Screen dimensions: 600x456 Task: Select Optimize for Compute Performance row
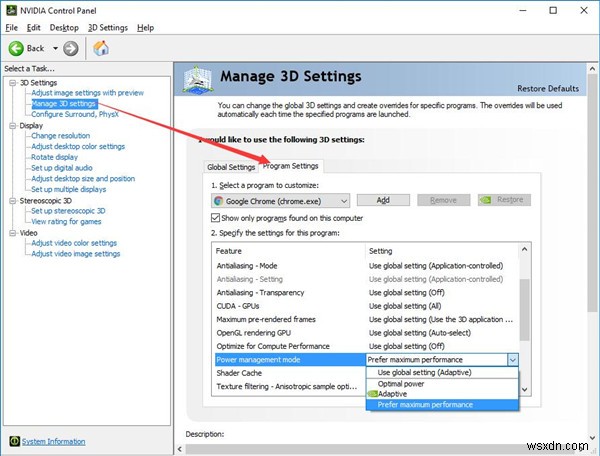(367, 346)
